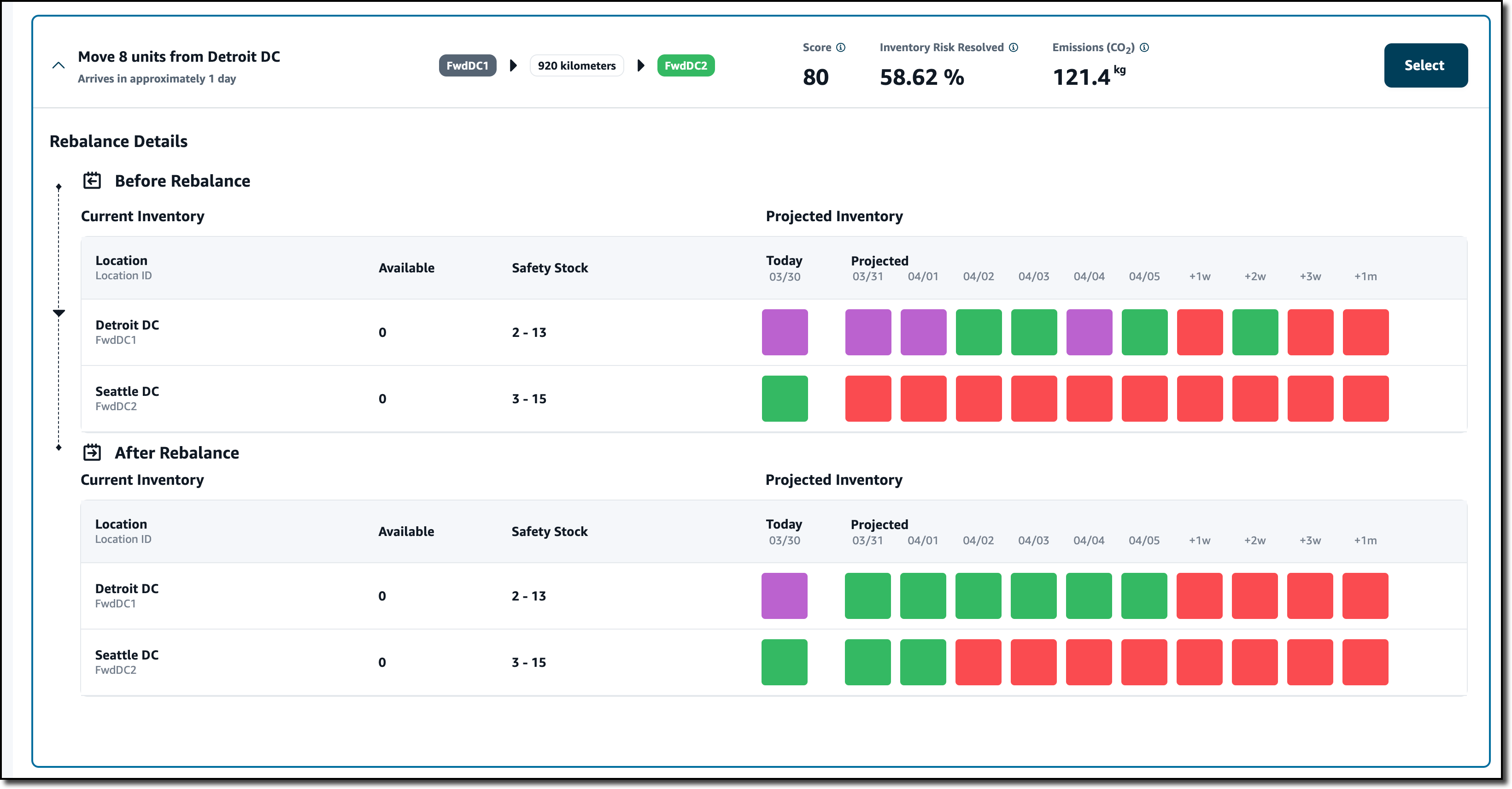
Task: Click the gray FwdDC1 origin badge
Action: (467, 65)
